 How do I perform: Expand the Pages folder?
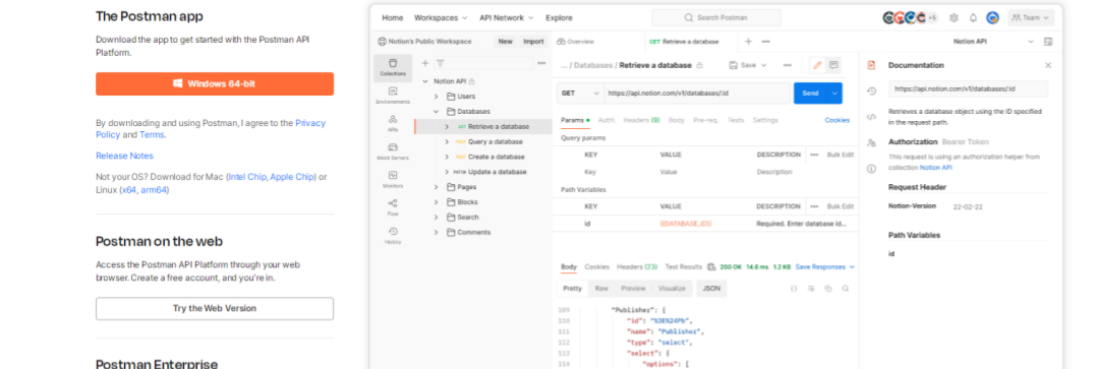click(436, 187)
